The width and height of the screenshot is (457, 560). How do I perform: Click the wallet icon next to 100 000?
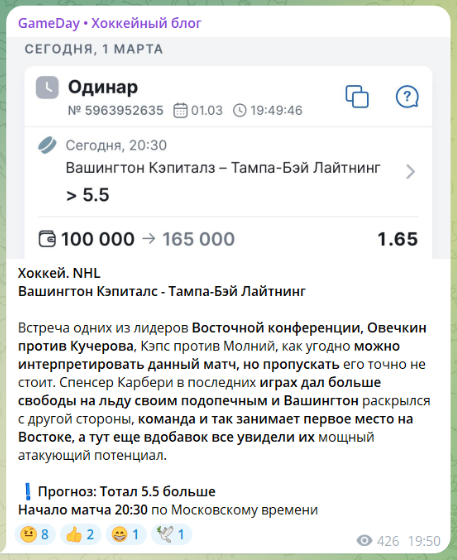tap(47, 239)
